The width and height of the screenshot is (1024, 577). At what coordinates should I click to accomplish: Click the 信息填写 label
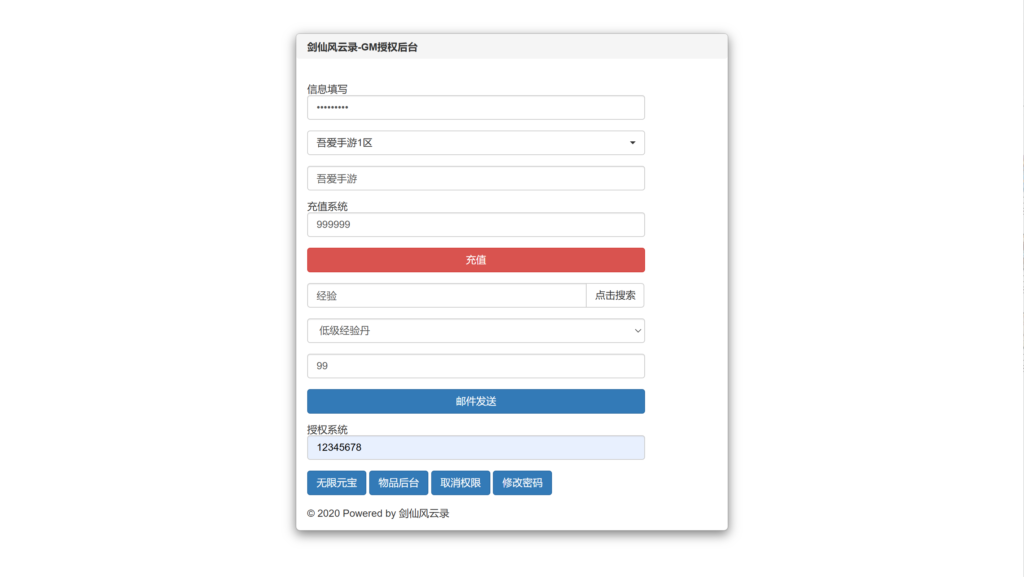pos(327,89)
